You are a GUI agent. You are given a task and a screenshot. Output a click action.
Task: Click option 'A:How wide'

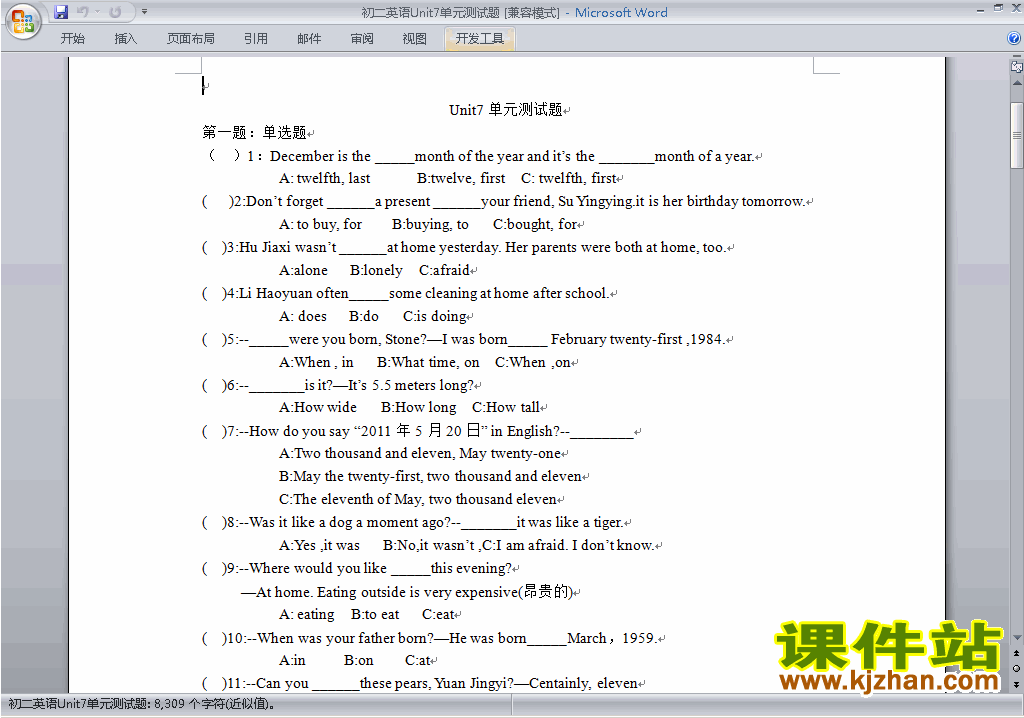click(318, 408)
